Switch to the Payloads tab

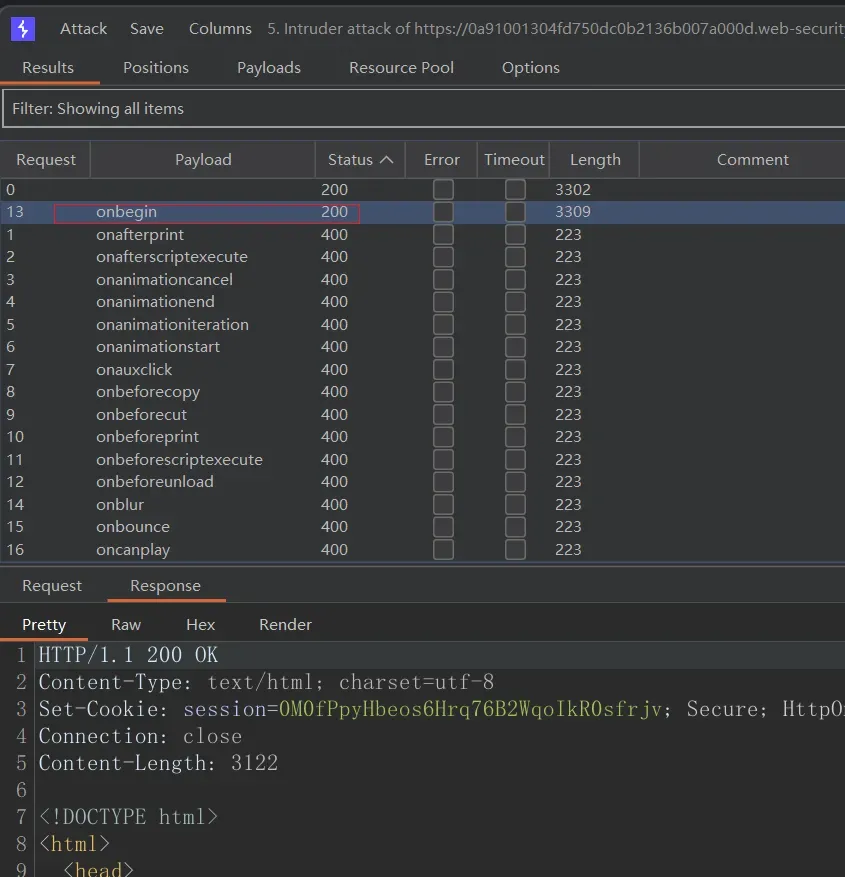(269, 68)
